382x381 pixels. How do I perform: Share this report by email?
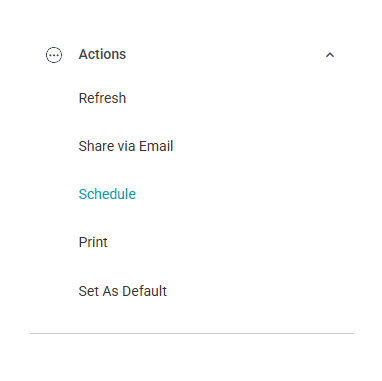tap(126, 146)
